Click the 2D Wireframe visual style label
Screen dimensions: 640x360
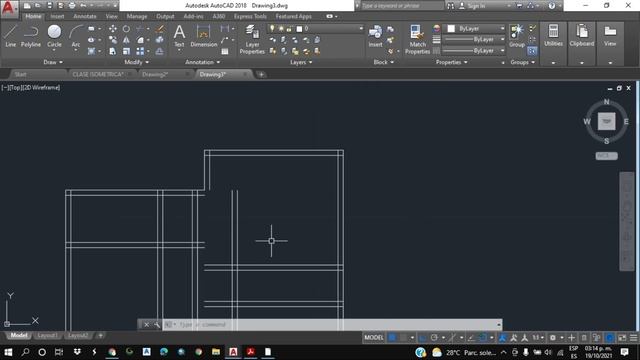pos(40,87)
